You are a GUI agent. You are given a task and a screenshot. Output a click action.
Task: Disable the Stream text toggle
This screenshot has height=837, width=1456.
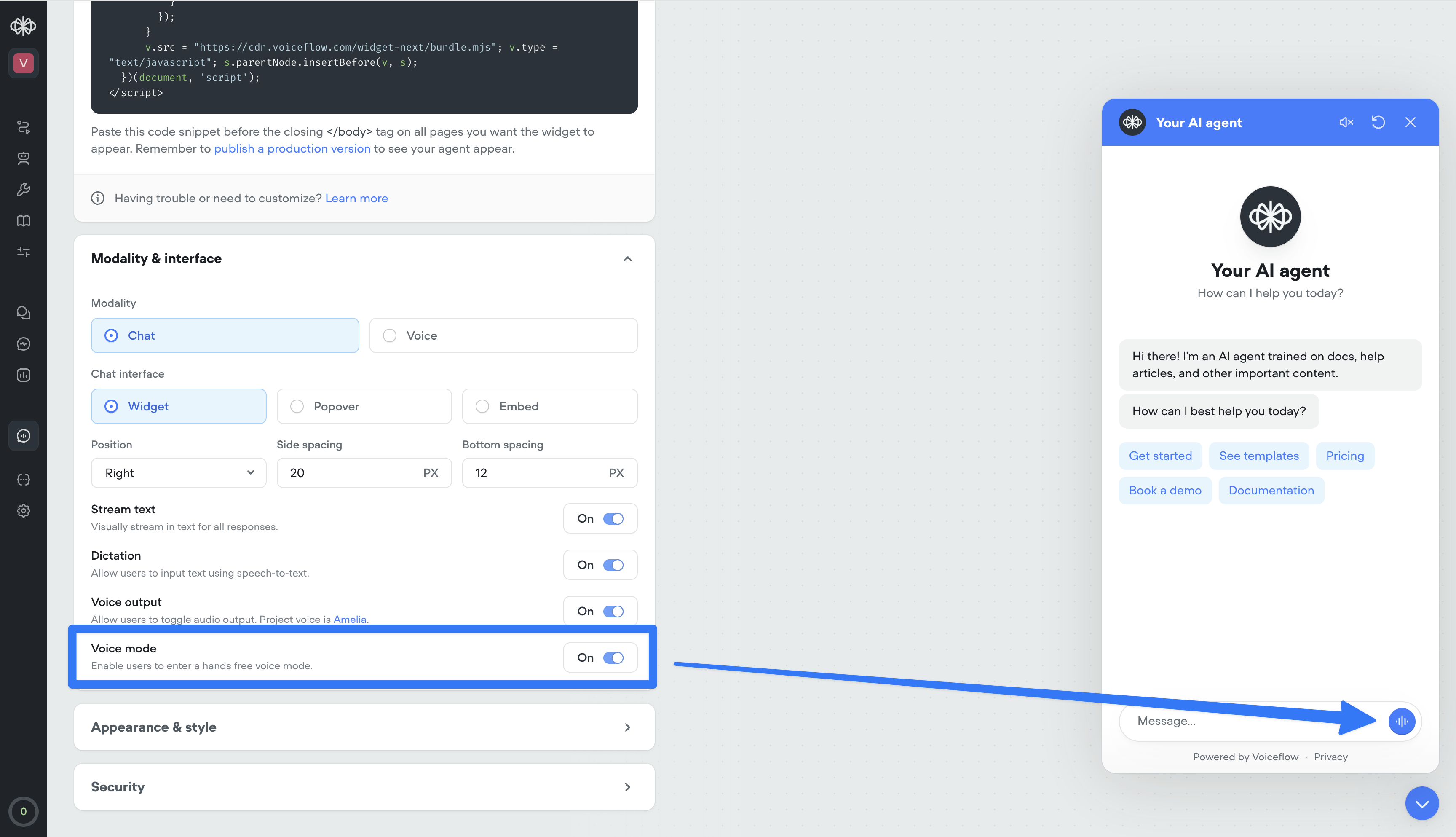(613, 518)
